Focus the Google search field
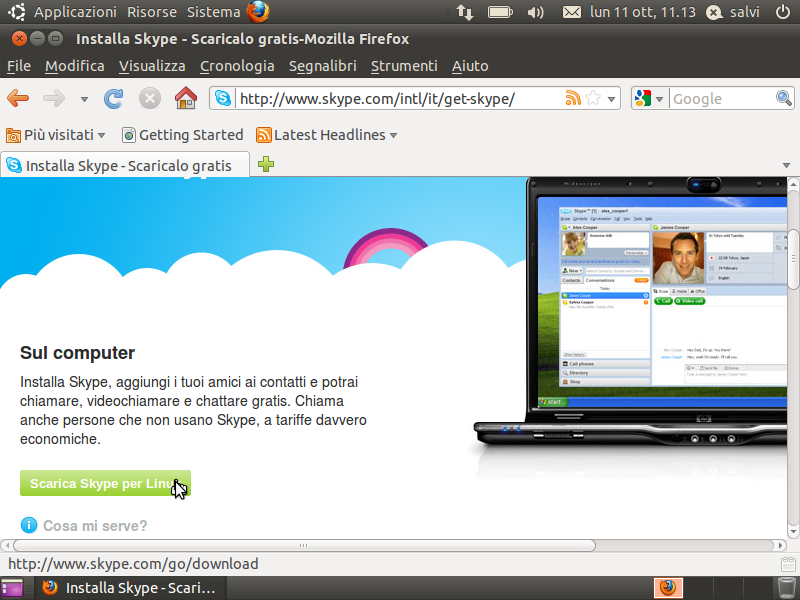The image size is (800, 600). tap(722, 98)
